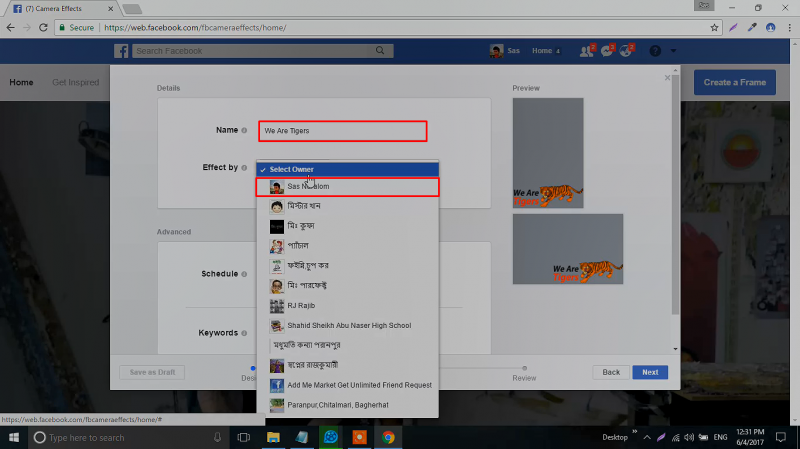Select RJ Rajib from owner list
This screenshot has height=449, width=800.
(347, 306)
